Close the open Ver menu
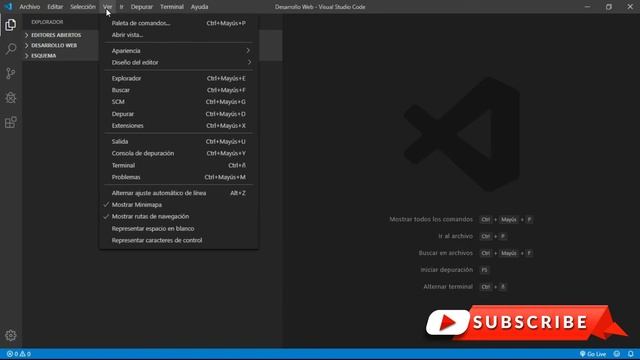The image size is (640, 360). point(107,7)
